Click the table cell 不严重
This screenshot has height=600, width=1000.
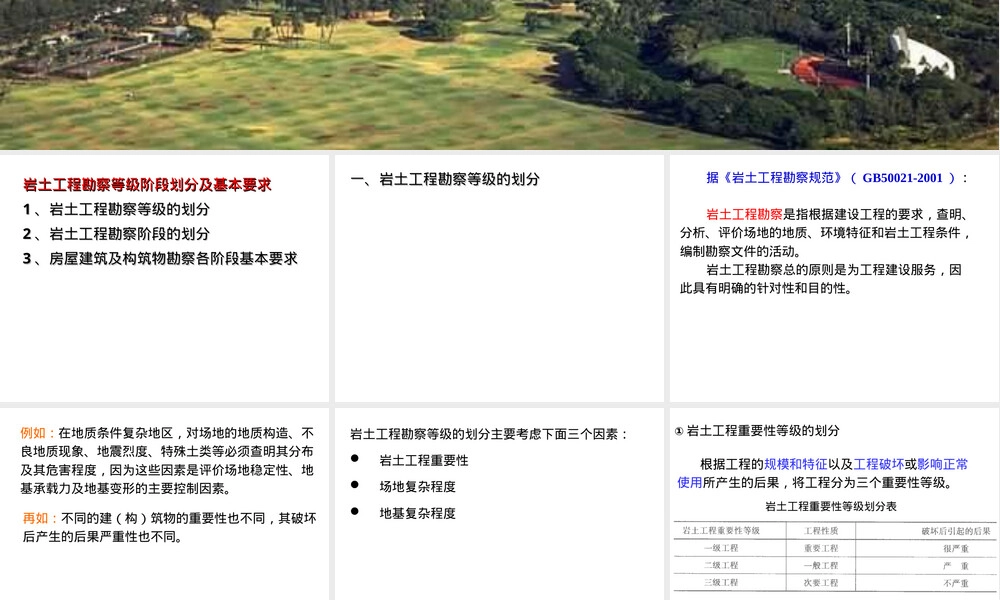coord(956,583)
